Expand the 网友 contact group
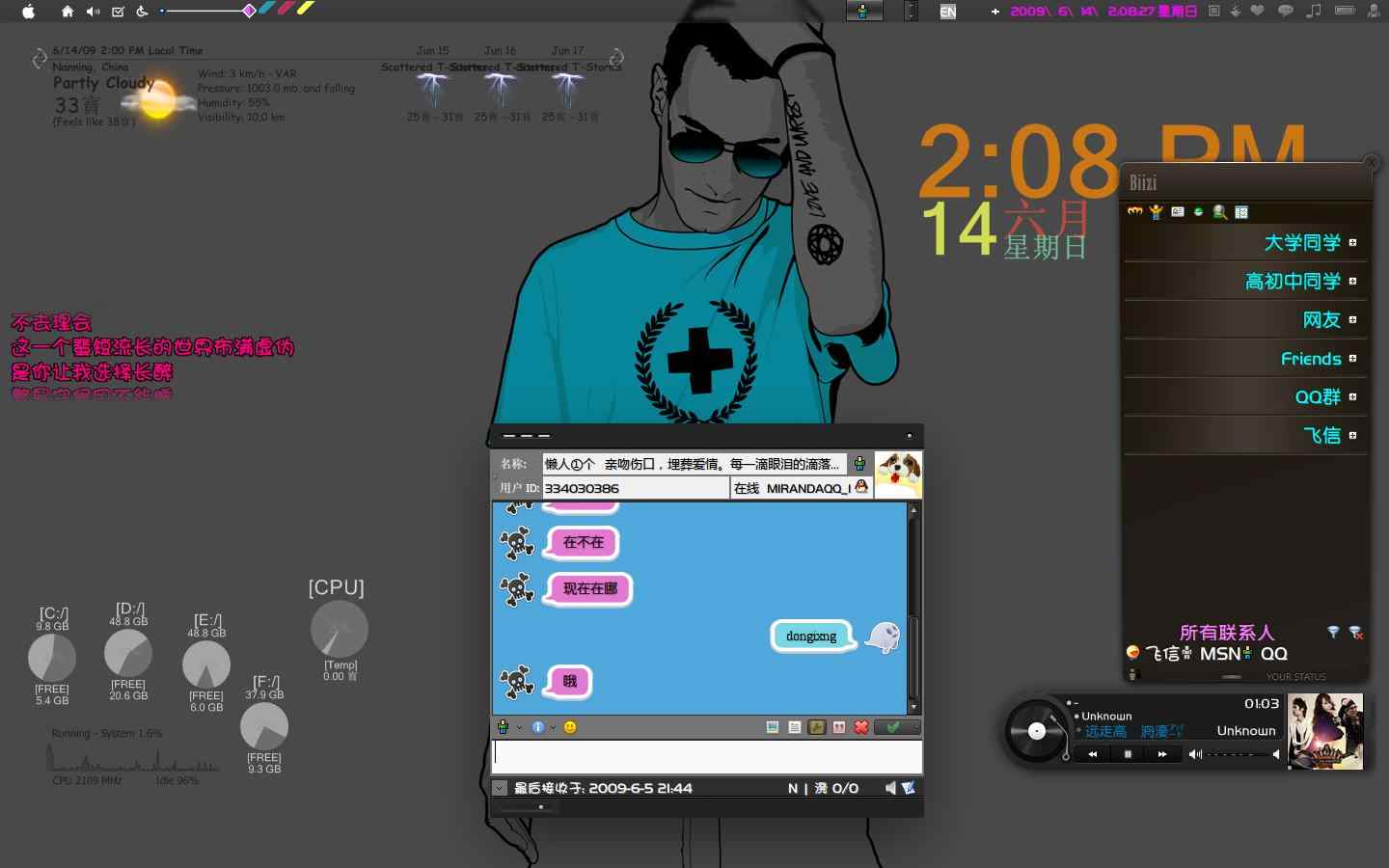 click(1352, 320)
